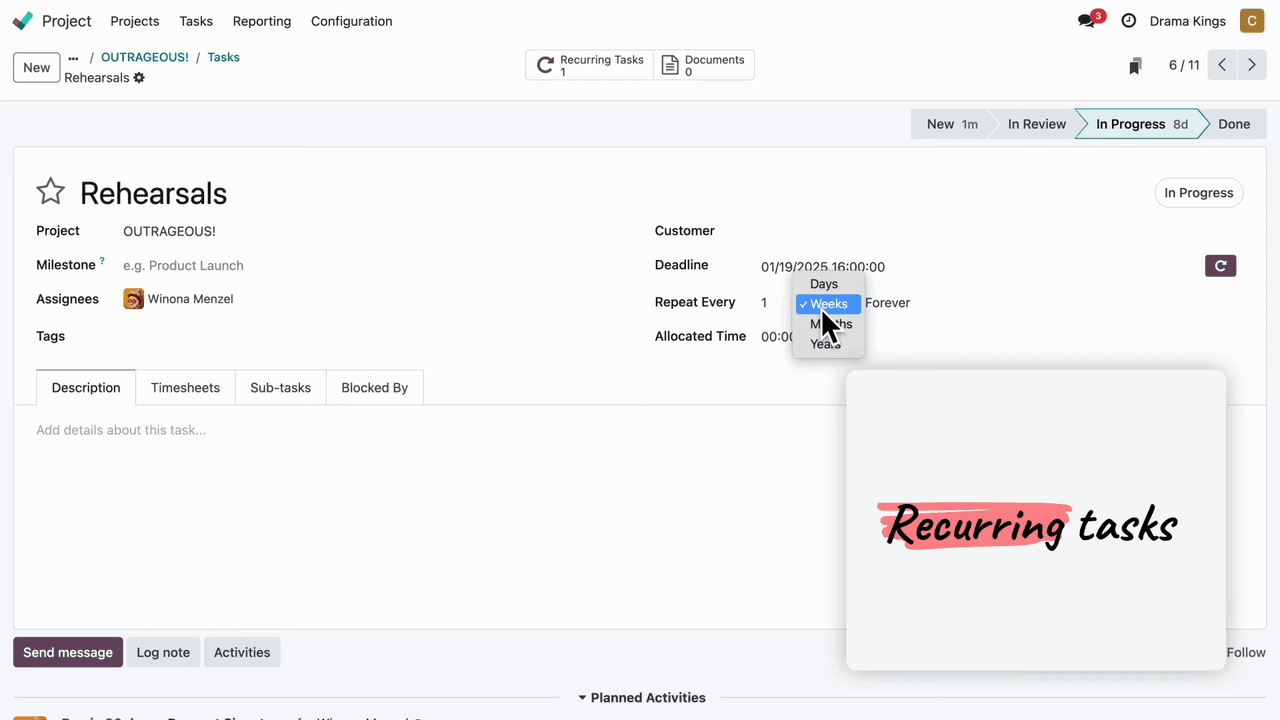
Task: Open the Reporting menu
Action: click(x=261, y=21)
